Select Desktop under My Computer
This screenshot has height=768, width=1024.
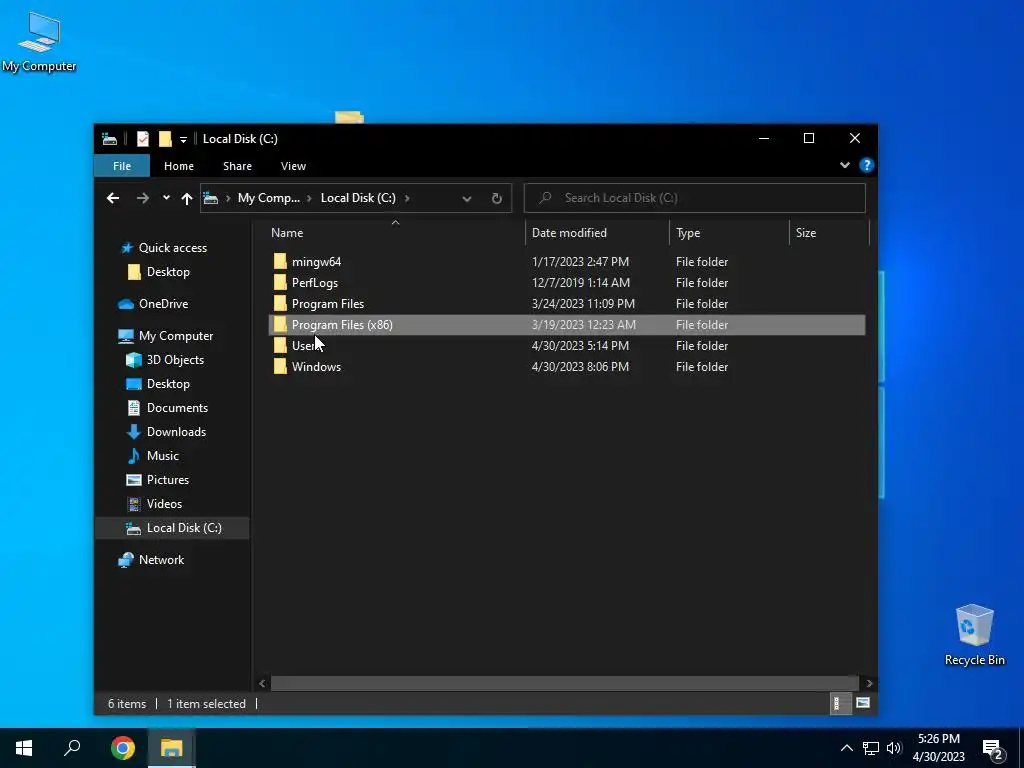click(x=168, y=384)
